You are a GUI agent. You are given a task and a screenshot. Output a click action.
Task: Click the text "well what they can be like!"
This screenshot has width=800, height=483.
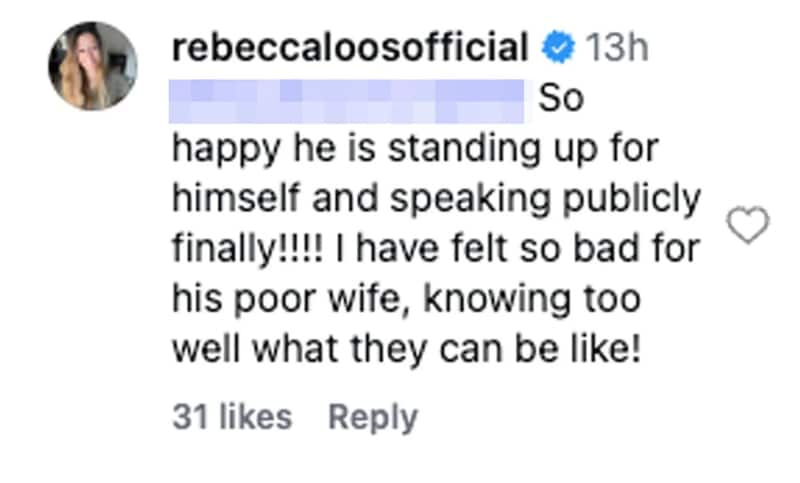404,349
